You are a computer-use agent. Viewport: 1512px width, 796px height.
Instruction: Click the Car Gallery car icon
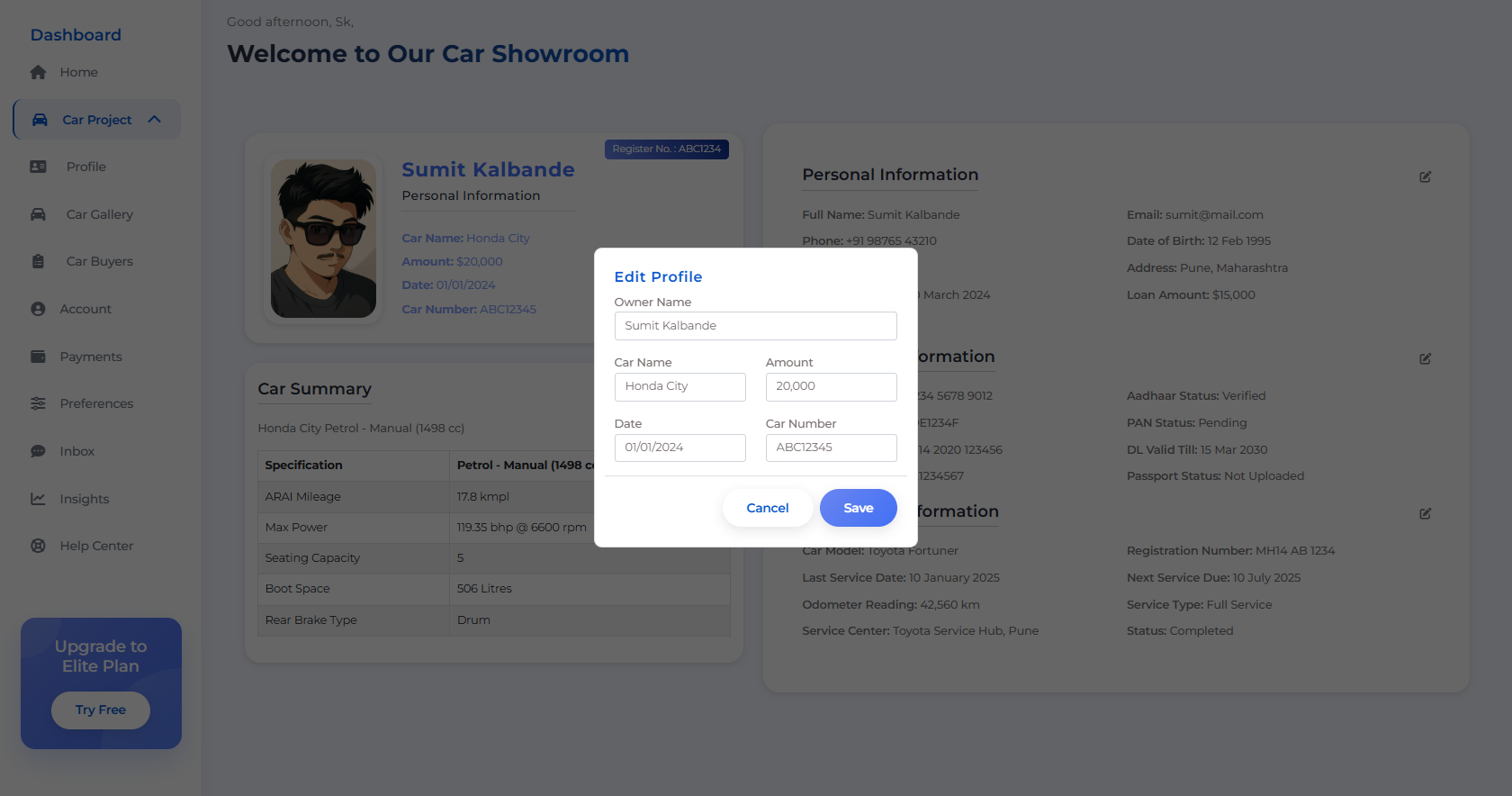click(x=38, y=214)
